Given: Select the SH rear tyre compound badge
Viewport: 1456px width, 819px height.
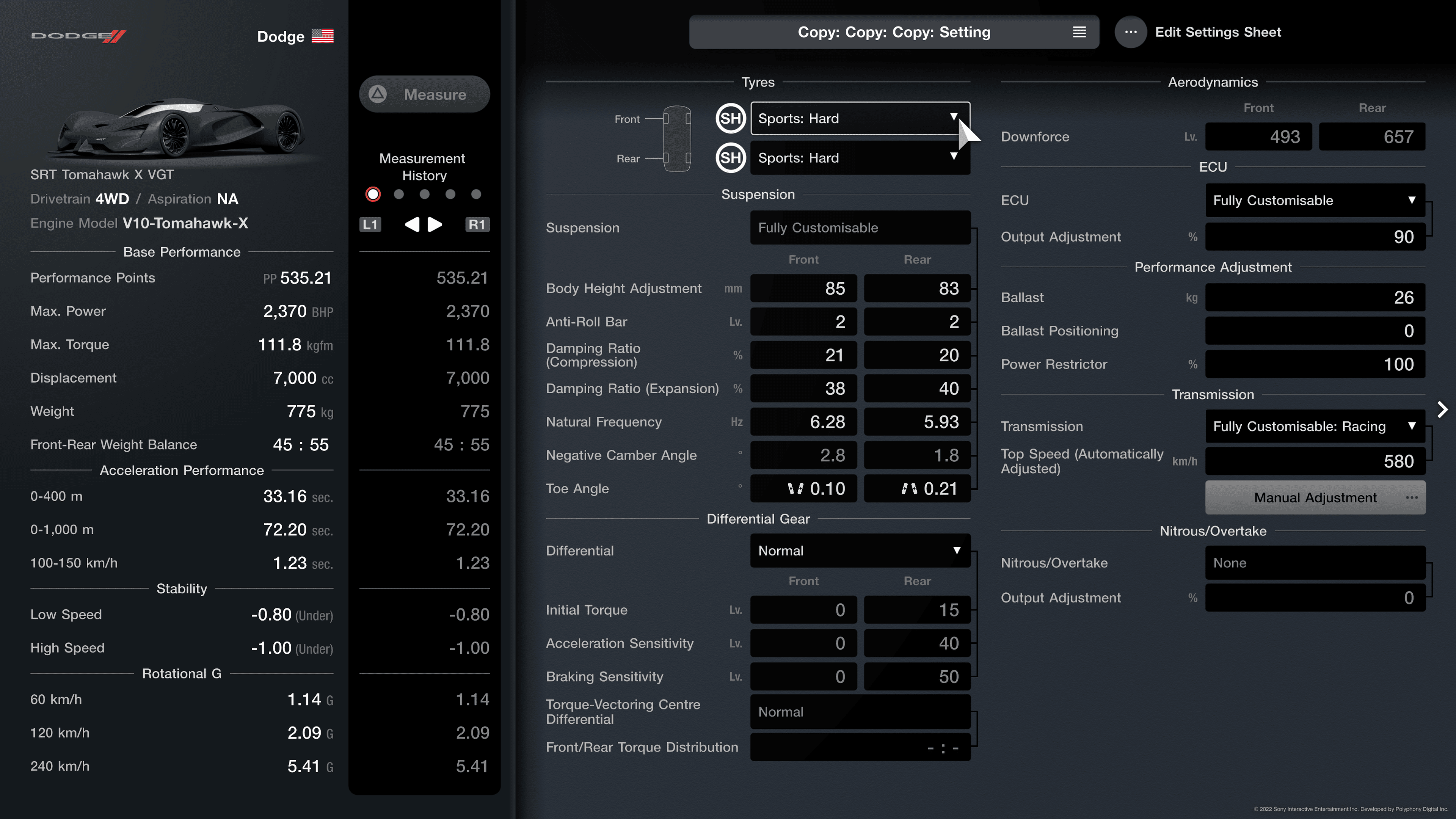Looking at the screenshot, I should (x=730, y=158).
